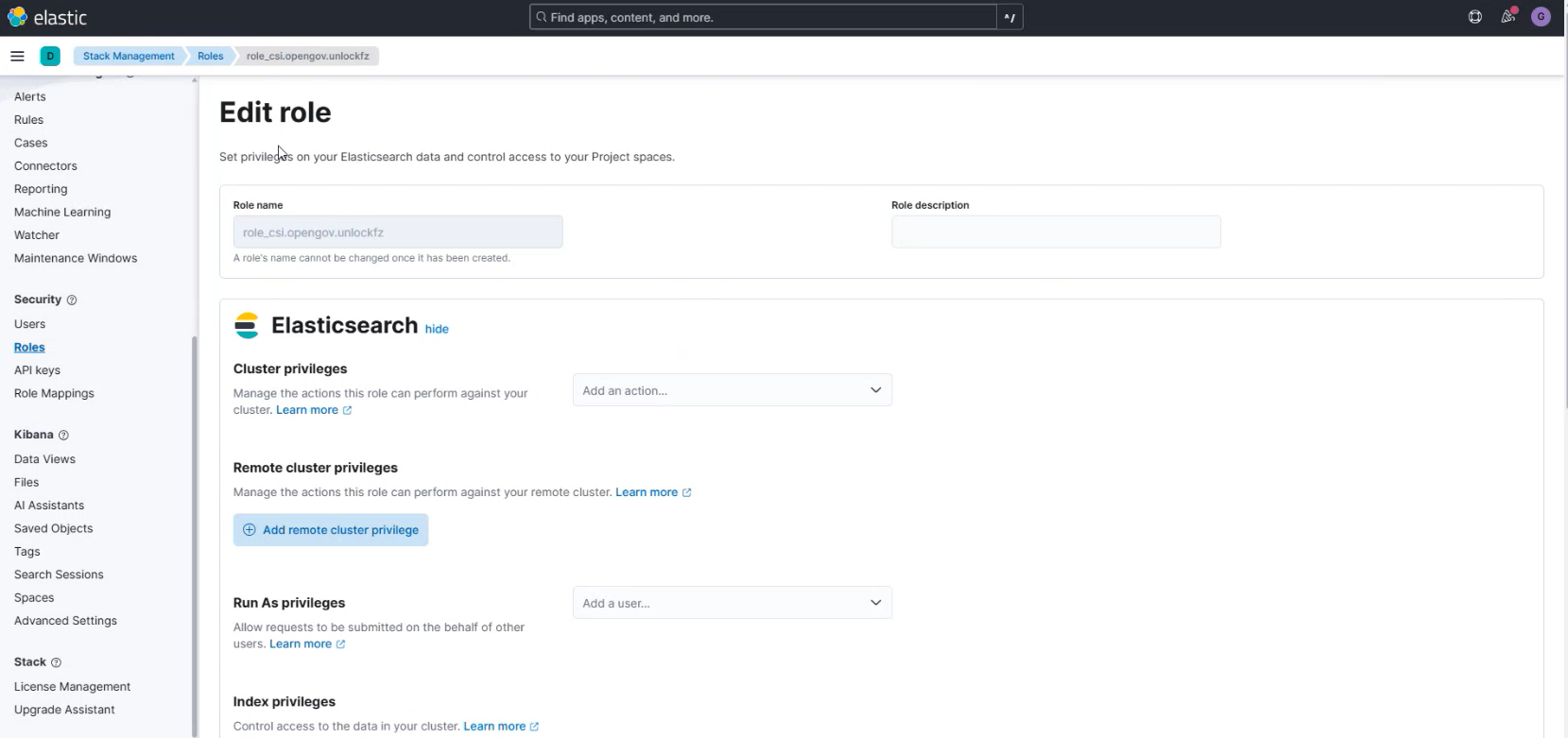Click the Elasticsearch logo icon
The width and height of the screenshot is (1568, 738).
coord(247,325)
